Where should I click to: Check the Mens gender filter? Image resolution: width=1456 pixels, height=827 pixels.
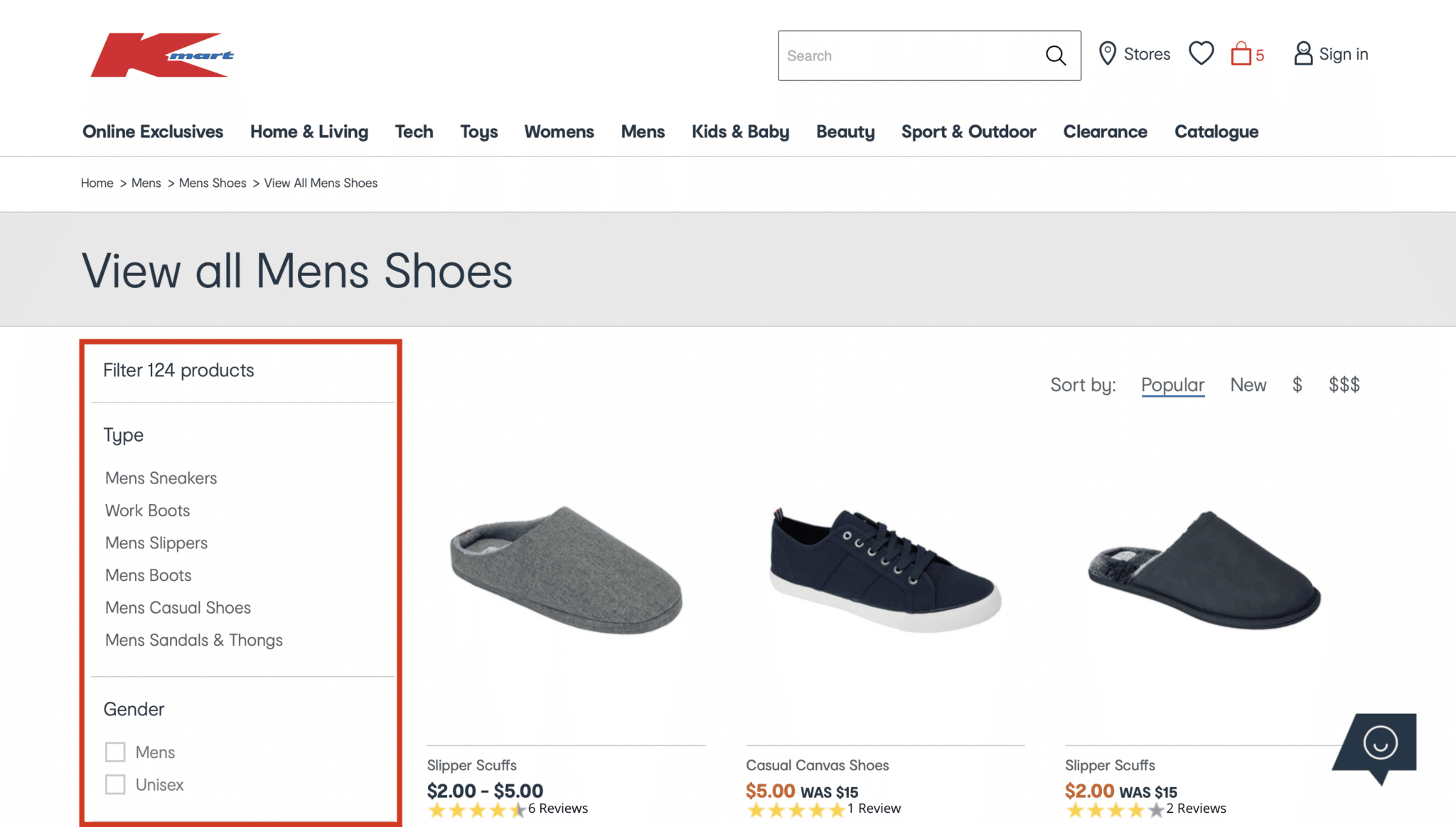pos(115,752)
